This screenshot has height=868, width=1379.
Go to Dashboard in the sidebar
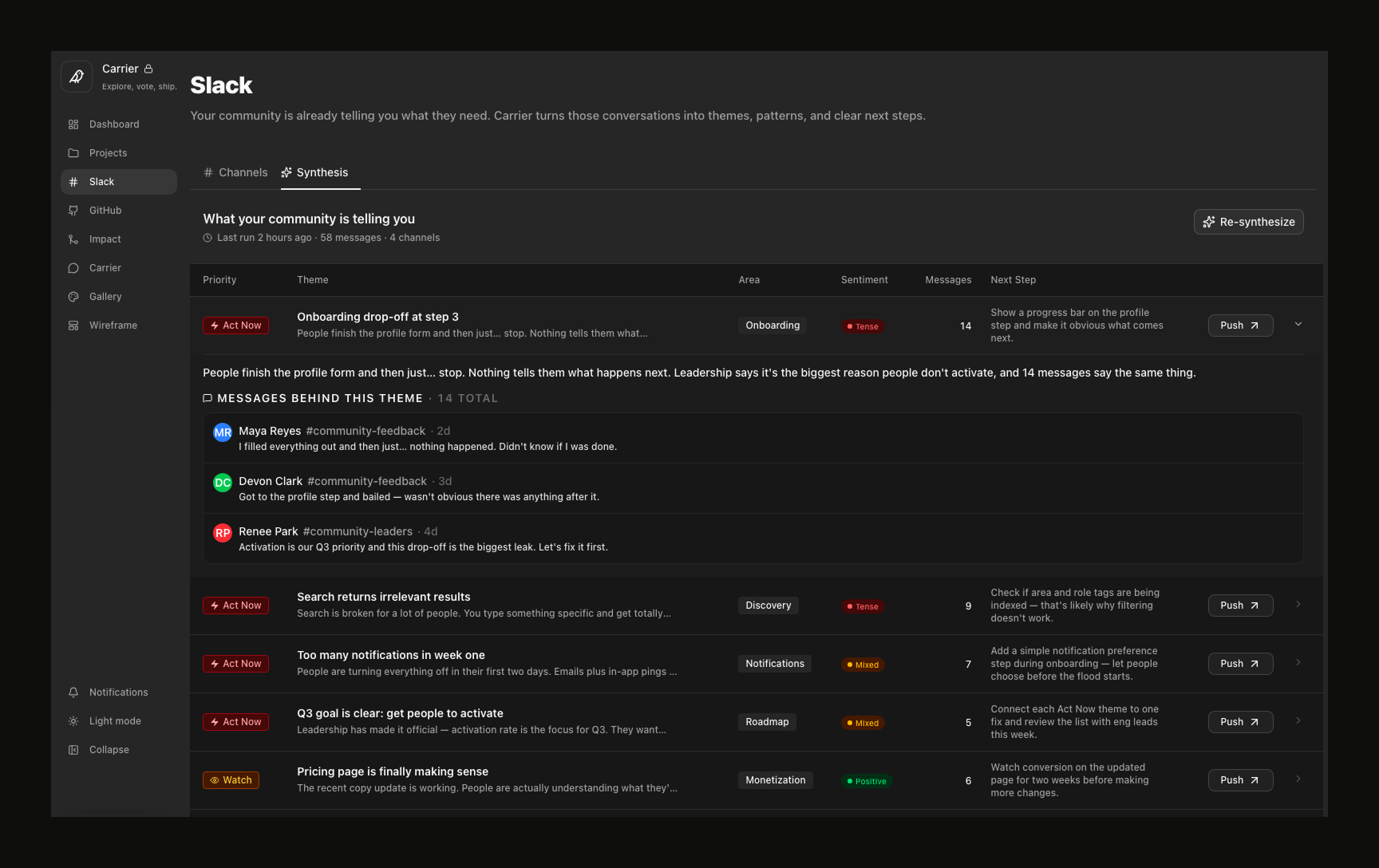click(119, 124)
